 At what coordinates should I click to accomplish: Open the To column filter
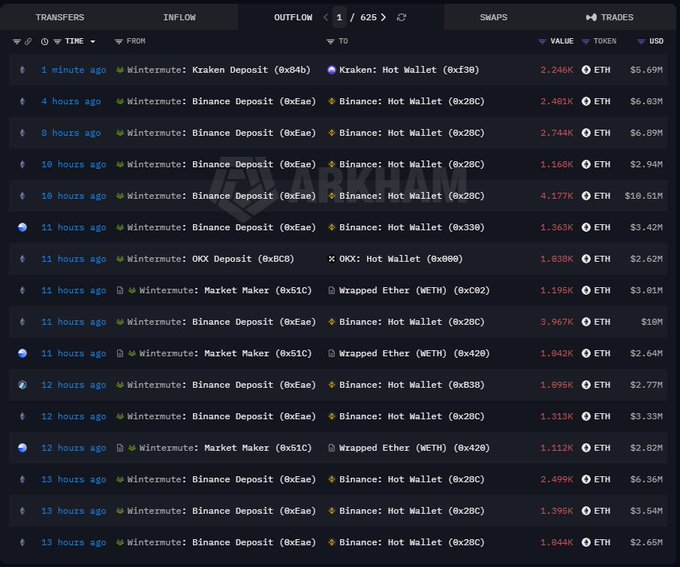pos(330,42)
